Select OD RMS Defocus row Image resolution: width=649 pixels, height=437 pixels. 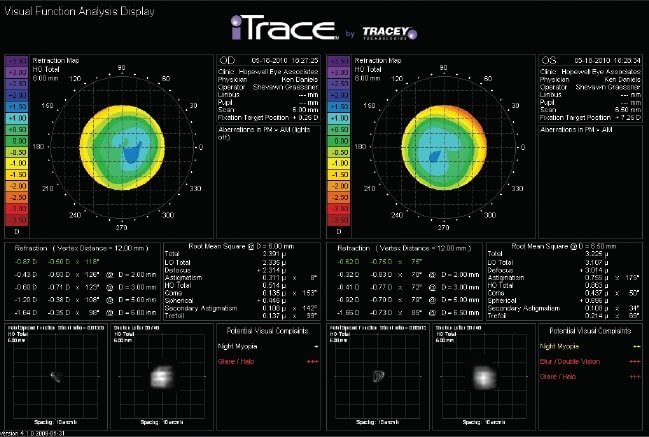pos(226,270)
